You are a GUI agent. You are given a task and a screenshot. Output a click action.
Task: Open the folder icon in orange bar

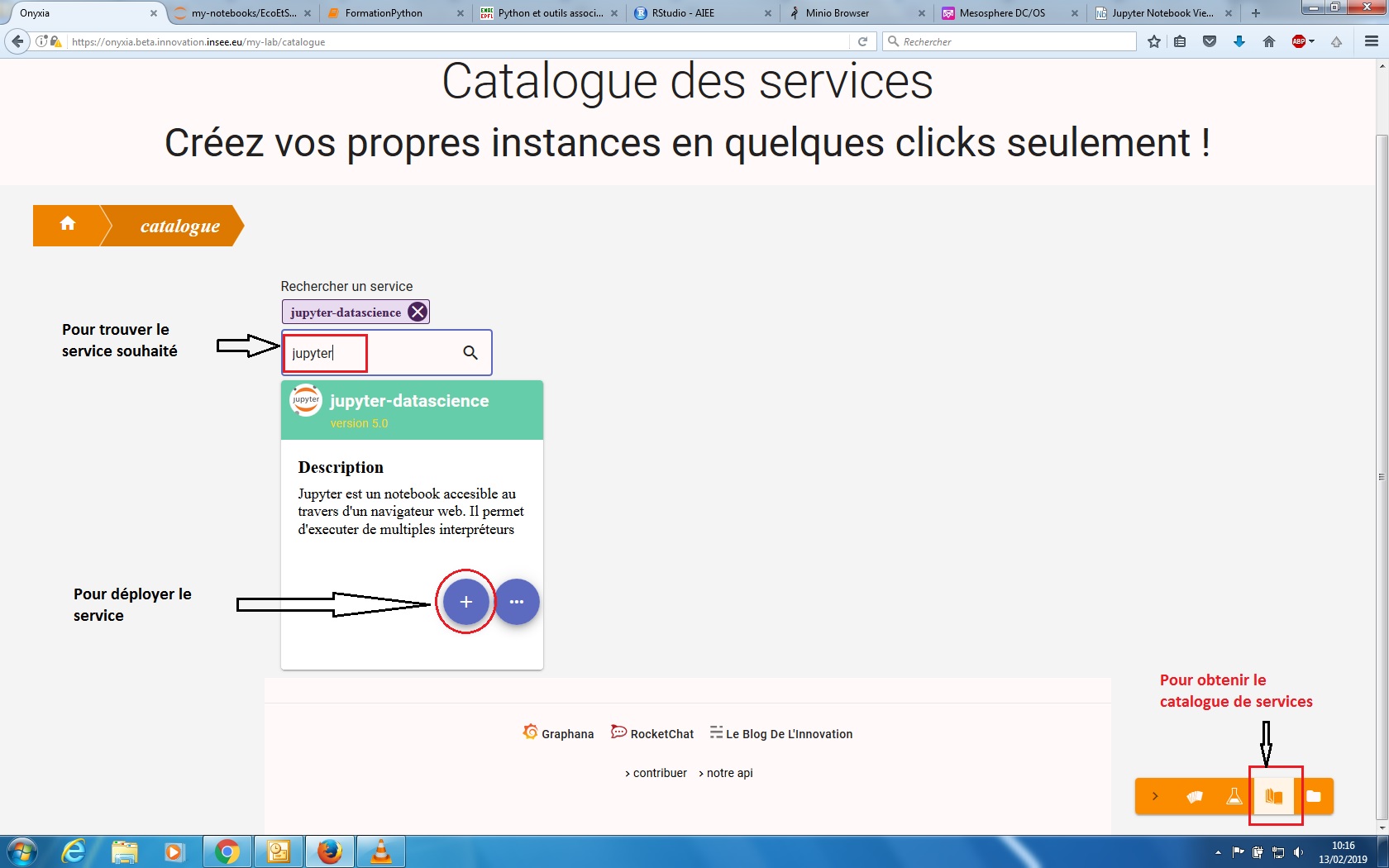pyautogui.click(x=1314, y=796)
